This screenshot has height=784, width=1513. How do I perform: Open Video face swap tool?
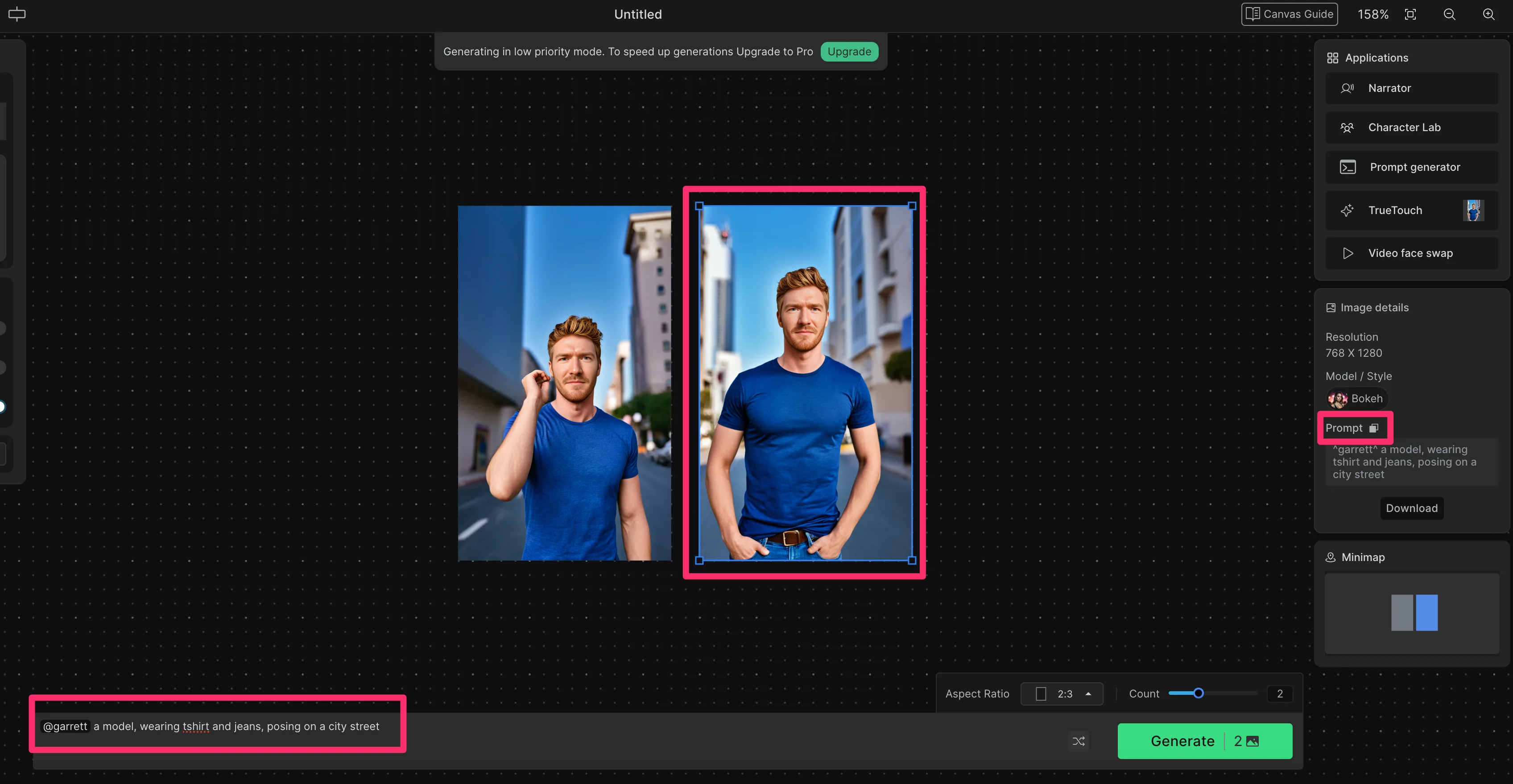(1411, 253)
